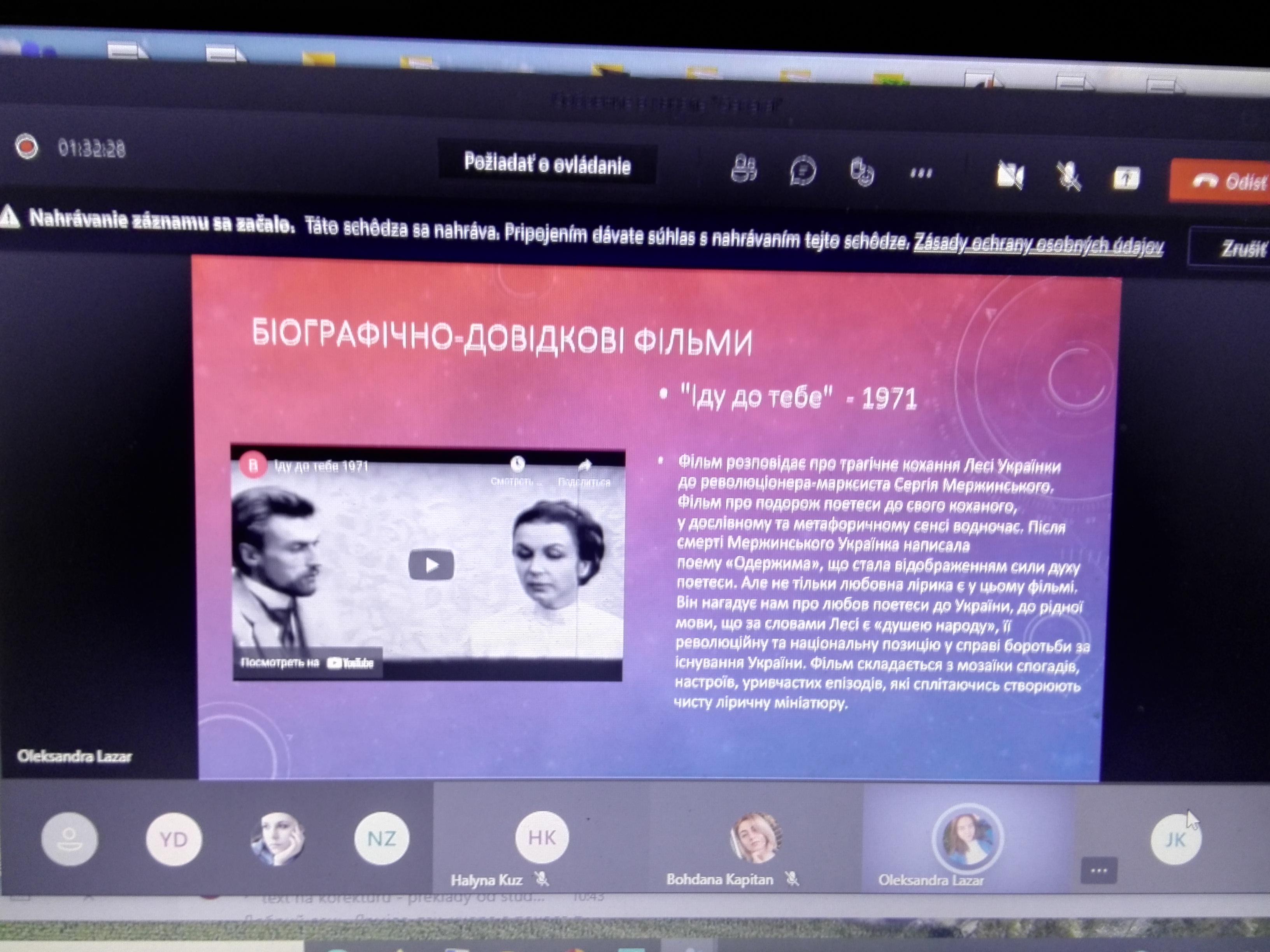The width and height of the screenshot is (1270, 952).
Task: Open more actions ellipsis in toolbar
Action: point(921,173)
